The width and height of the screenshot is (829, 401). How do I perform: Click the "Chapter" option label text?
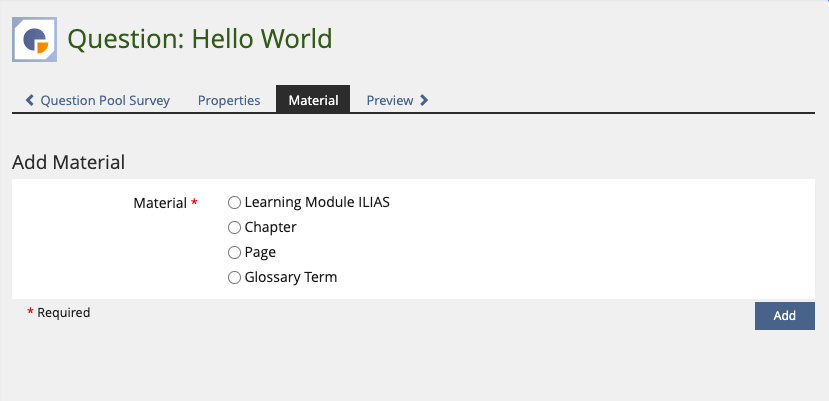(270, 227)
